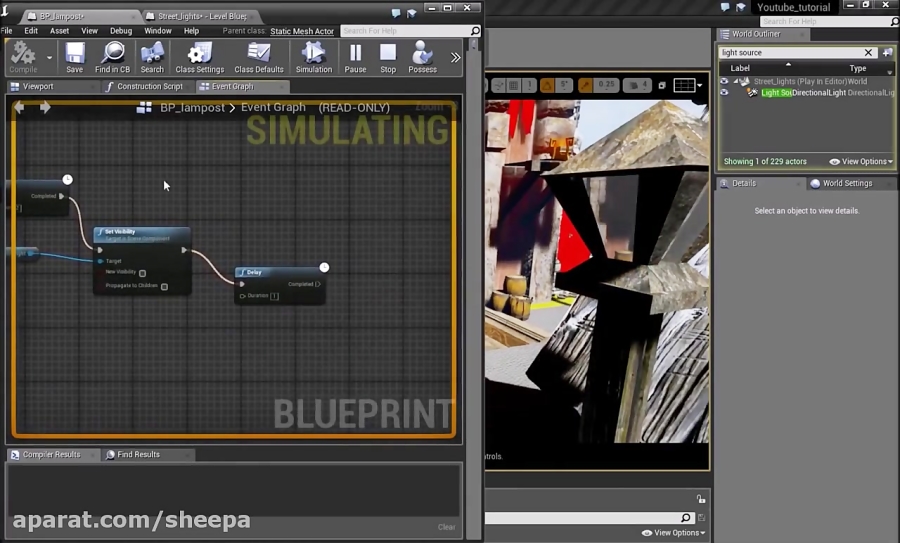Select the Light Source DirectionalLight row
Screen dimensions: 900x543
(806, 92)
